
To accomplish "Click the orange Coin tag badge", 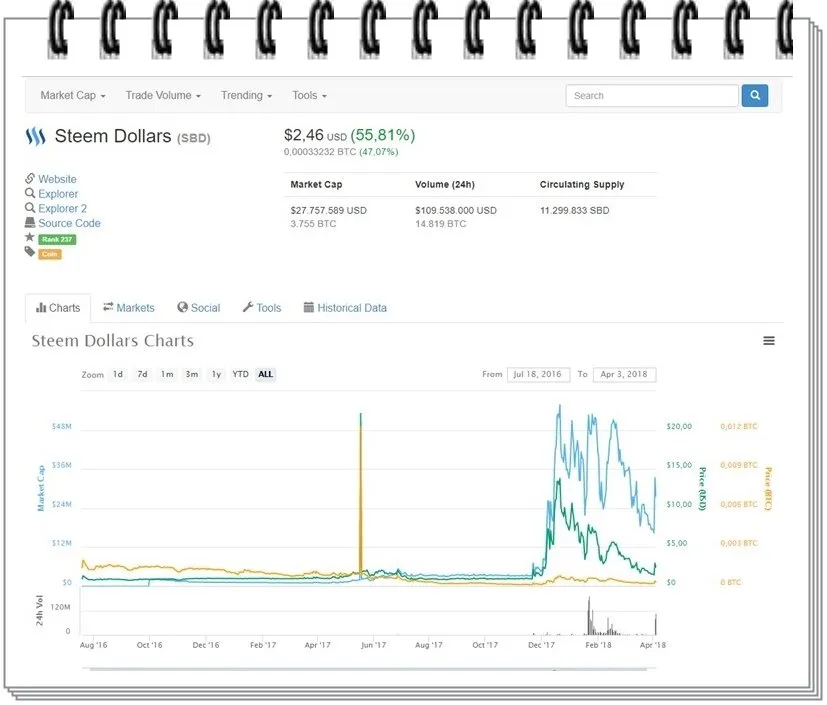I will click(50, 254).
